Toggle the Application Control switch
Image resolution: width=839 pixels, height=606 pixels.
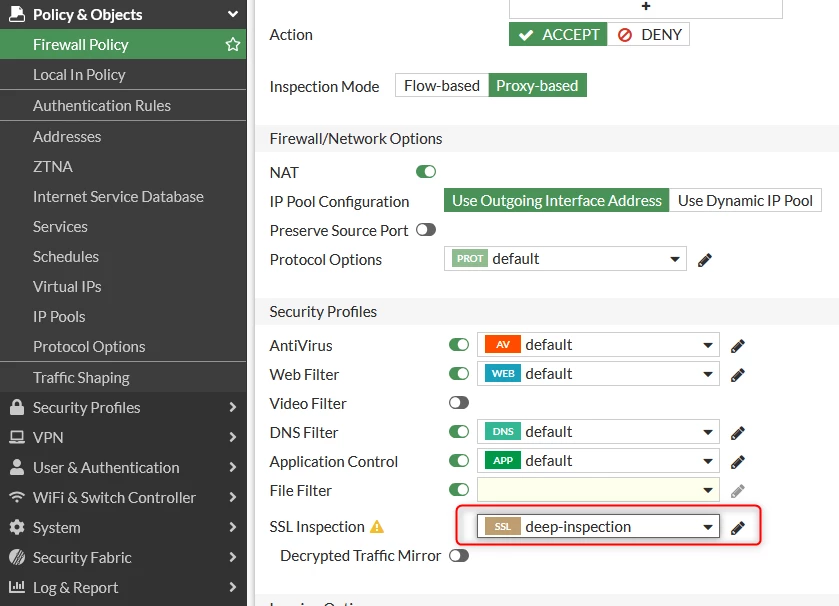[x=459, y=460]
